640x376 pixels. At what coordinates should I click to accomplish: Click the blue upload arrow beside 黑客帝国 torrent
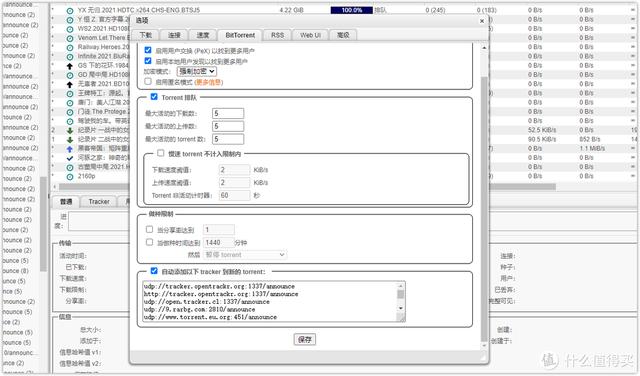(x=70, y=149)
